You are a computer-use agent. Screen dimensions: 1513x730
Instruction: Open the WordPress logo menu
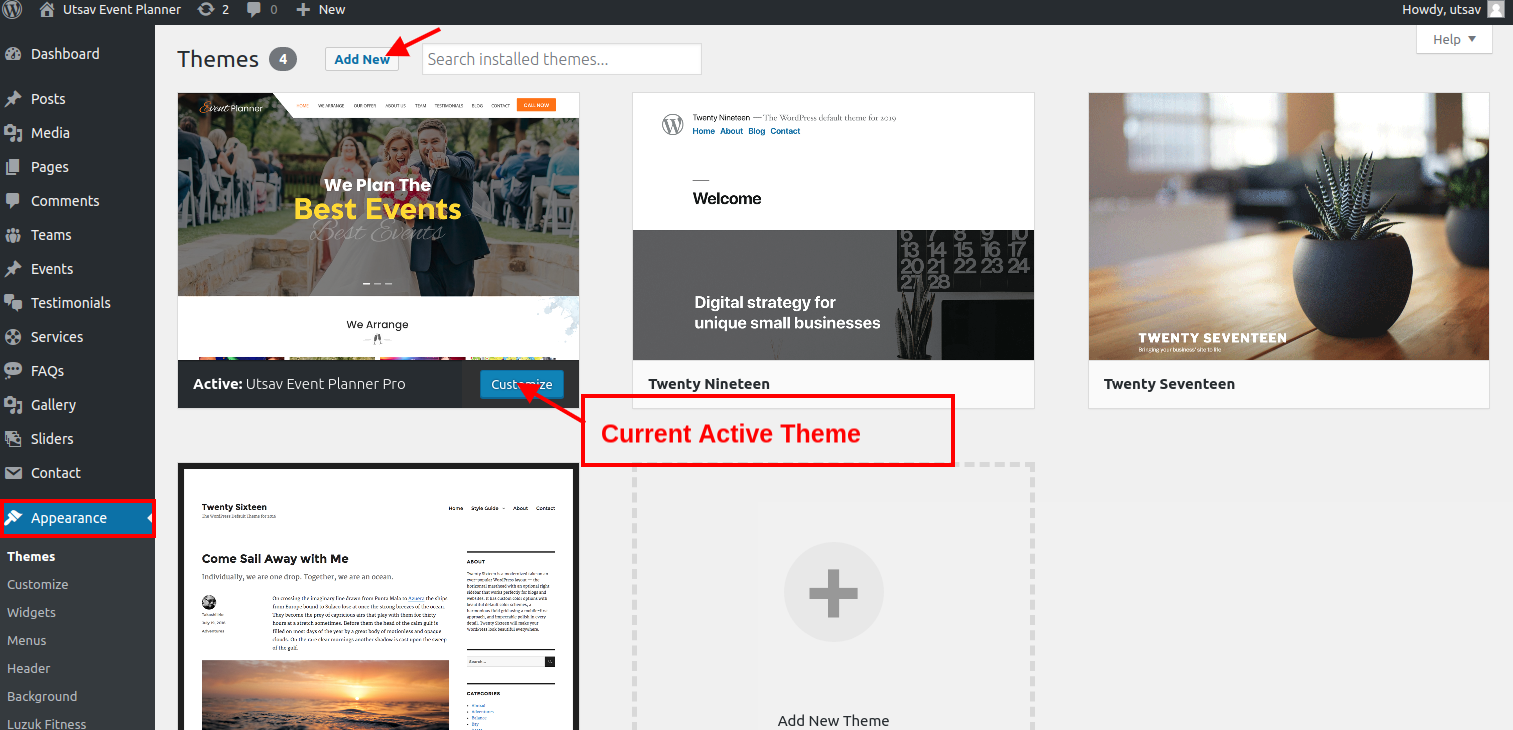point(13,9)
